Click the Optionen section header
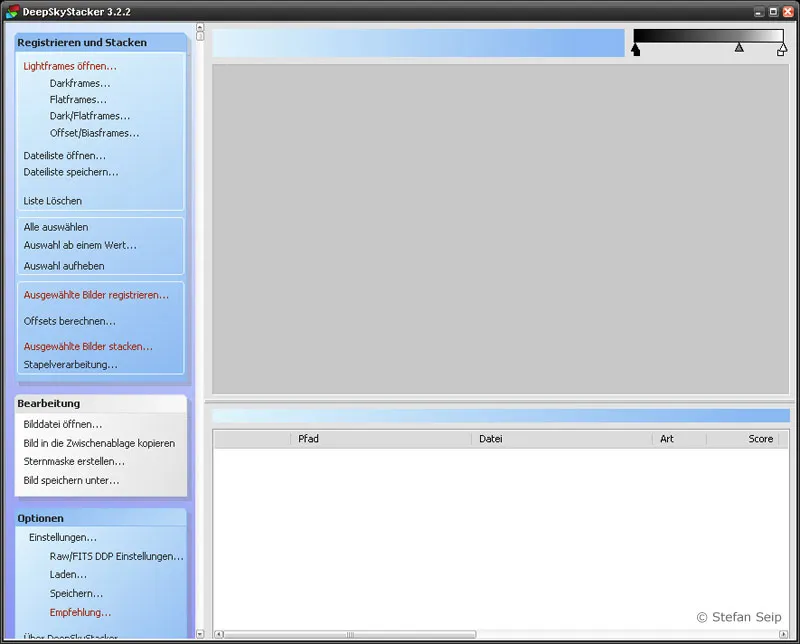The image size is (800, 644). 40,518
